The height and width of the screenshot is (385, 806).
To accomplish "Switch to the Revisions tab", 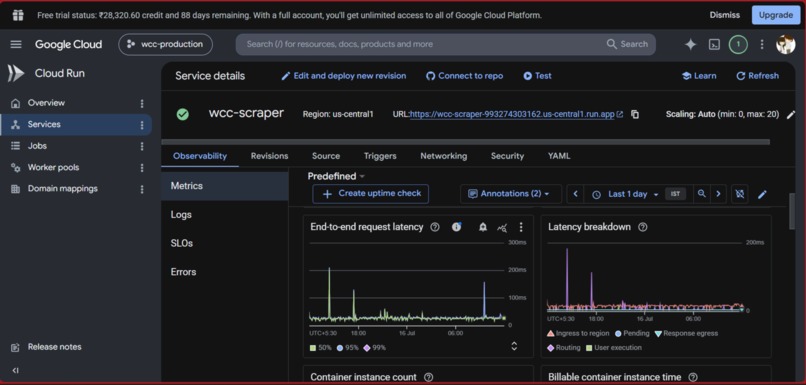I will (x=269, y=156).
